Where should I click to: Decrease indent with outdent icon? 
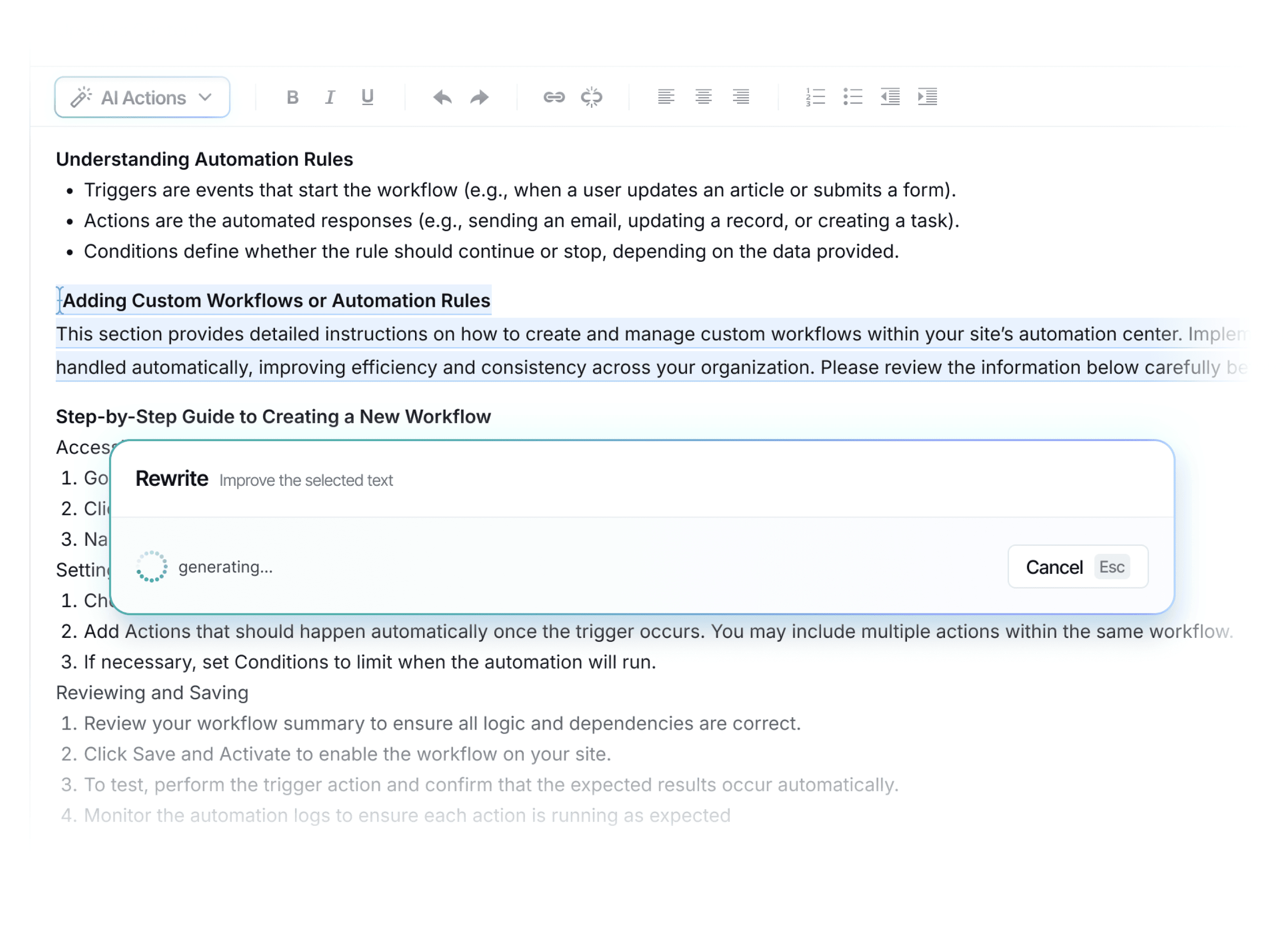(890, 97)
